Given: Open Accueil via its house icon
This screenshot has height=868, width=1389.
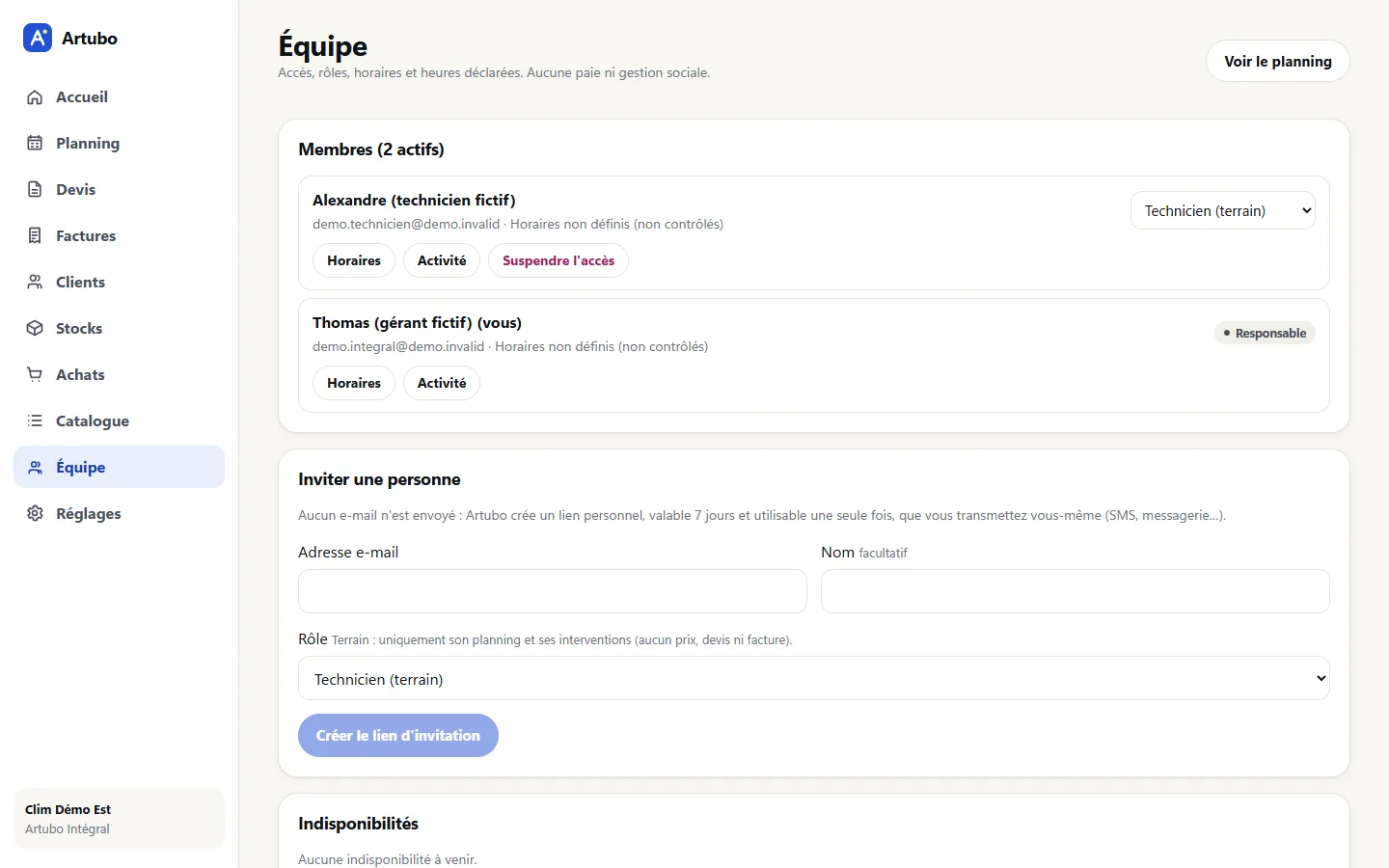Looking at the screenshot, I should [x=35, y=97].
